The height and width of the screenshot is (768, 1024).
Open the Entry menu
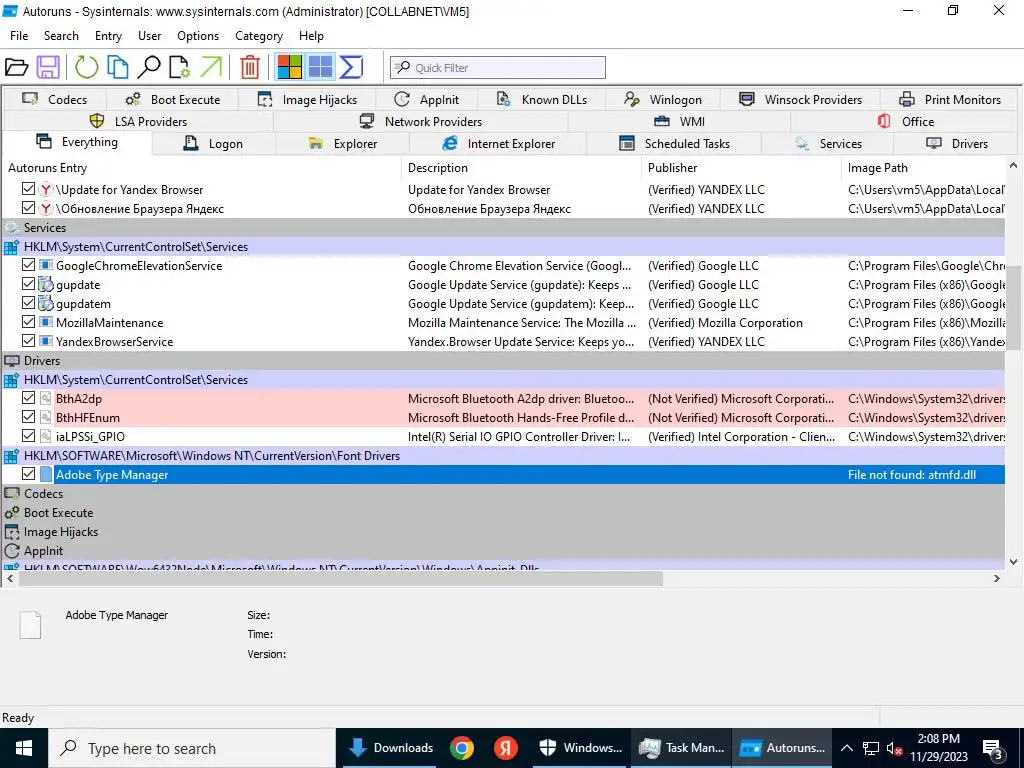(x=108, y=36)
